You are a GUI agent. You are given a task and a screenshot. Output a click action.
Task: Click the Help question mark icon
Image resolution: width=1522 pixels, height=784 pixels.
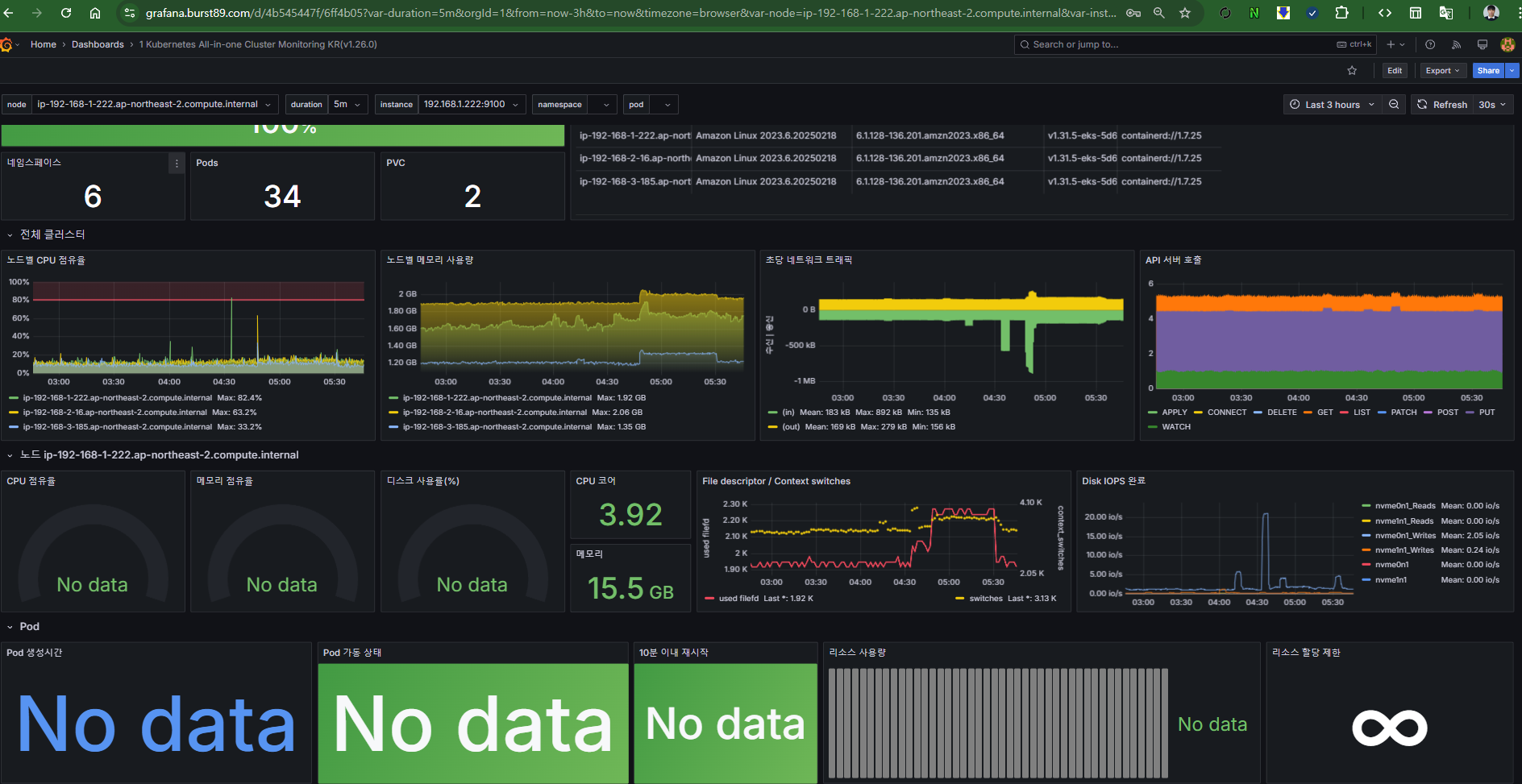point(1430,44)
